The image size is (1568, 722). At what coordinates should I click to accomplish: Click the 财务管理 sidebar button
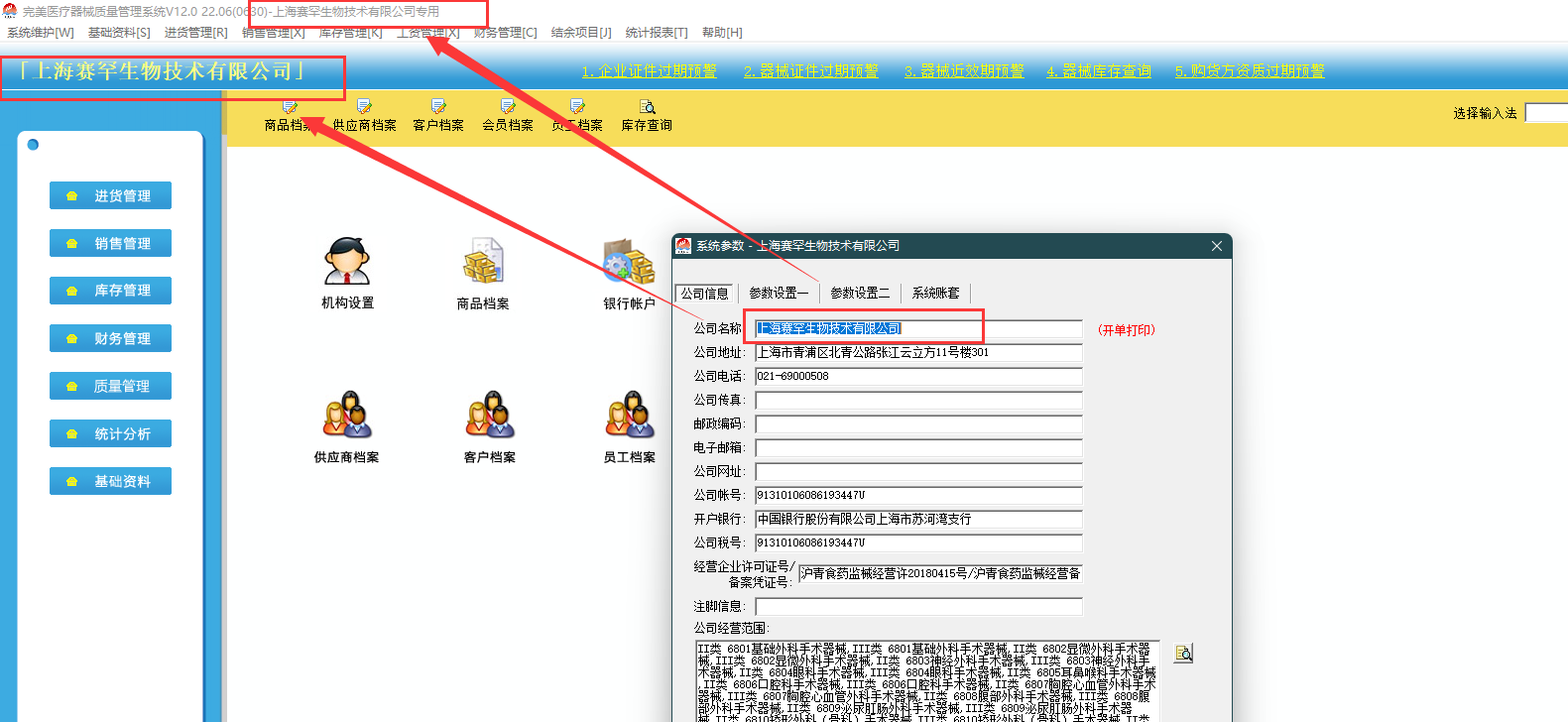[110, 338]
